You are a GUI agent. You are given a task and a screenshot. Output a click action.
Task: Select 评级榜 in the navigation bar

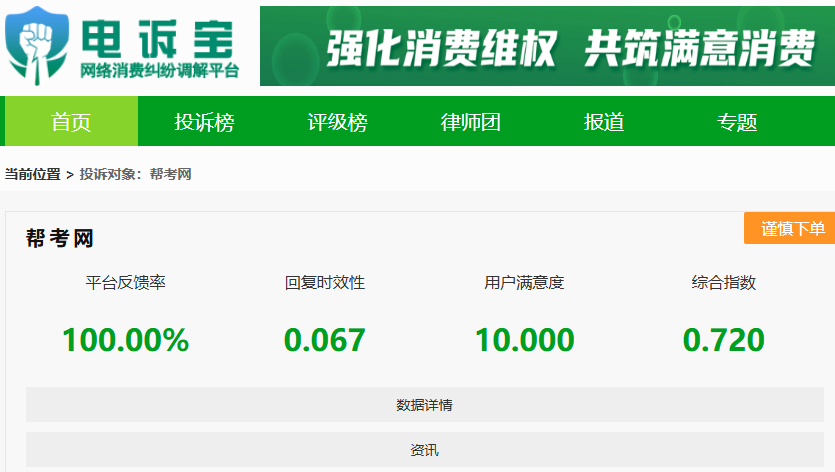[338, 122]
